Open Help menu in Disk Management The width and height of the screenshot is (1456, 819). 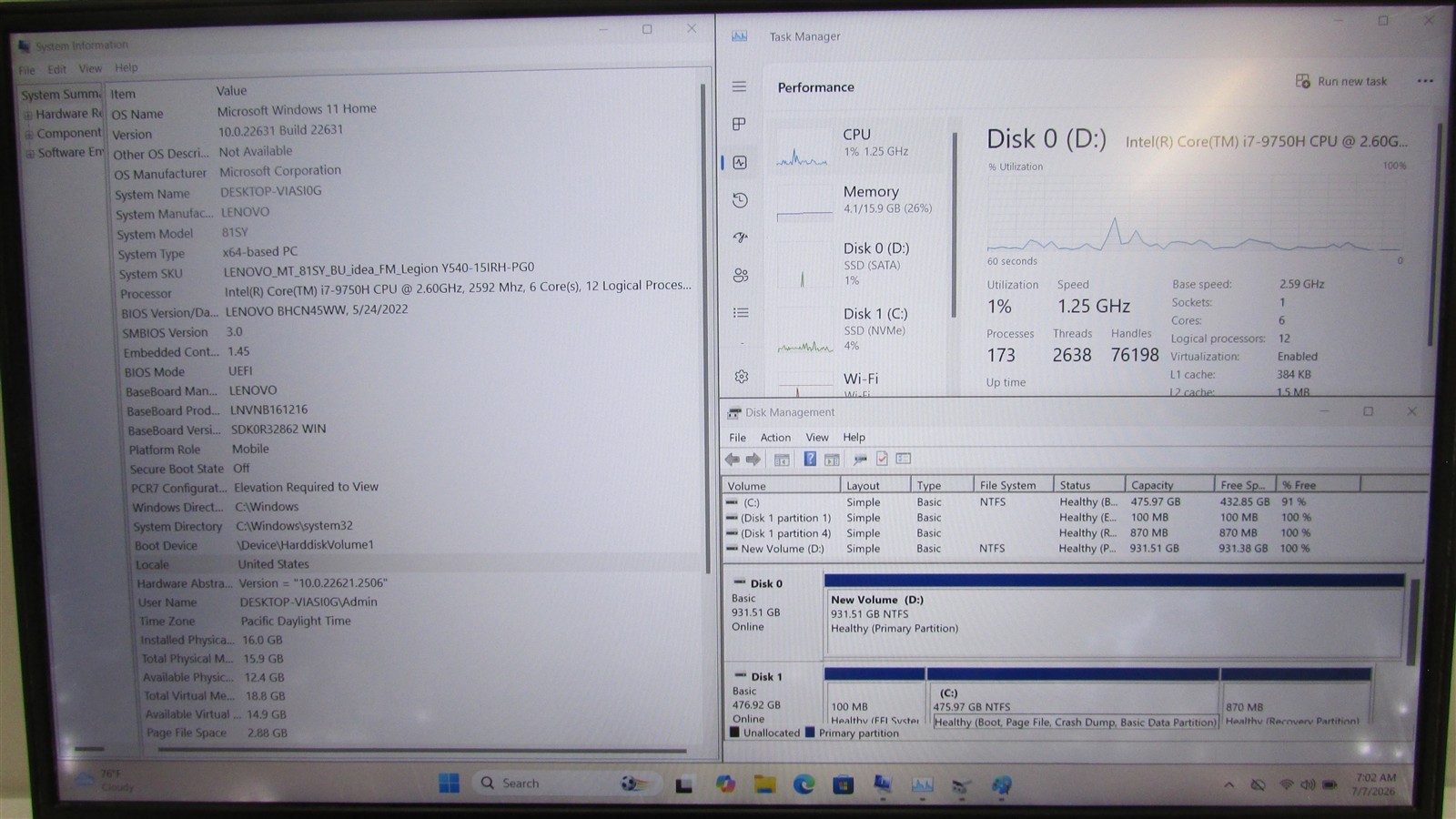click(x=854, y=438)
